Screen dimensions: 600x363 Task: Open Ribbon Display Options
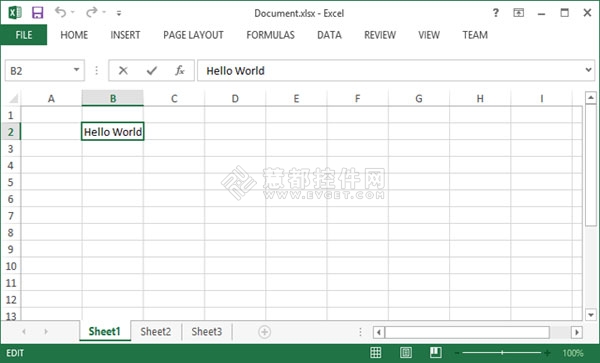point(518,13)
